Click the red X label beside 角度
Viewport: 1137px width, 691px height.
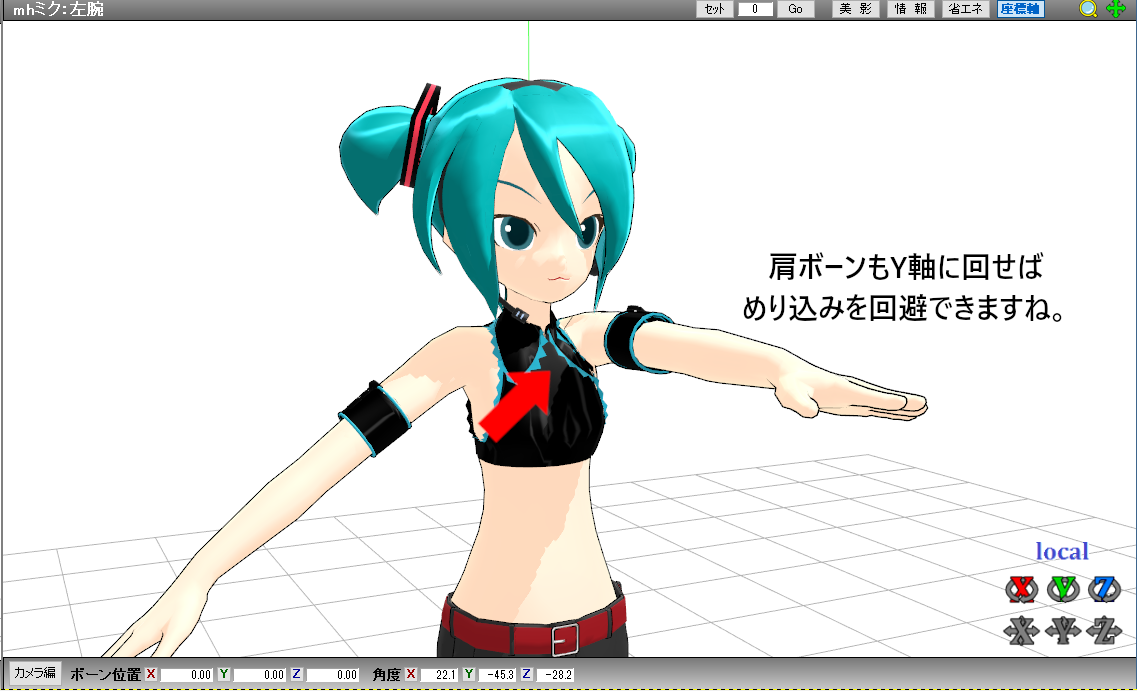411,674
